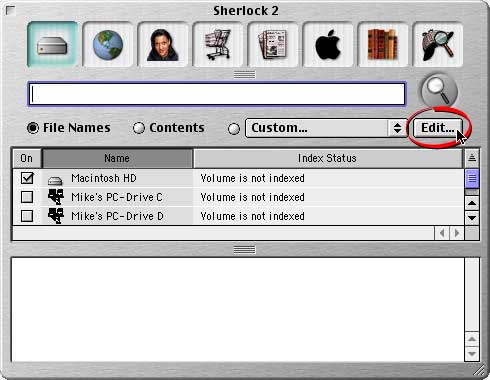
Task: Click the Sherlock 2 window title
Action: point(246,11)
